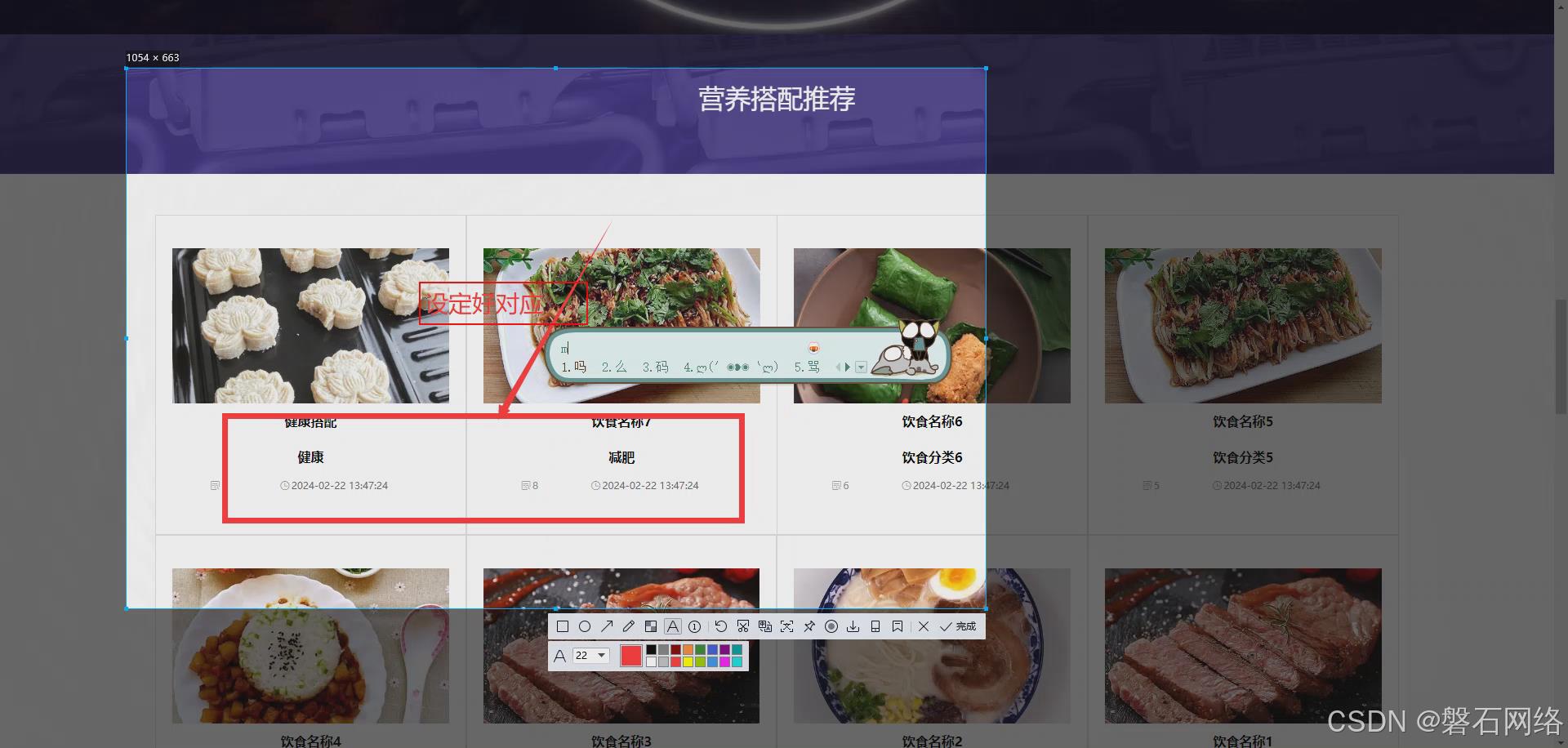Image resolution: width=1568 pixels, height=748 pixels.
Task: Send the screenshot to phone
Action: click(875, 626)
